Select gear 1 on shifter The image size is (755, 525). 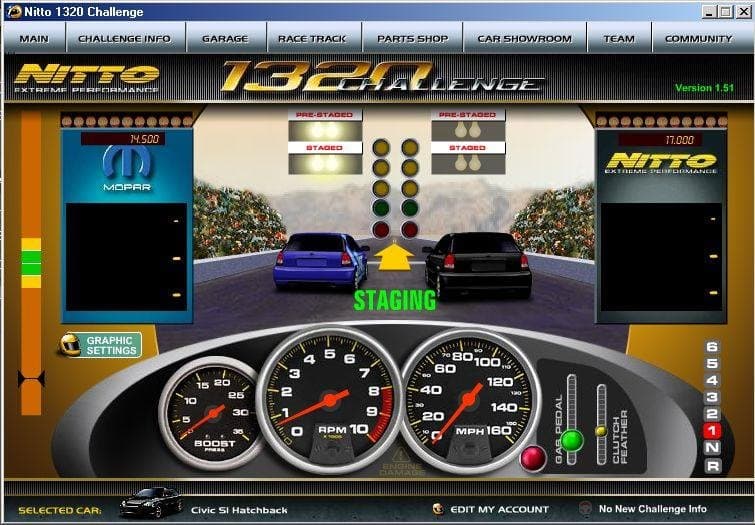point(712,431)
